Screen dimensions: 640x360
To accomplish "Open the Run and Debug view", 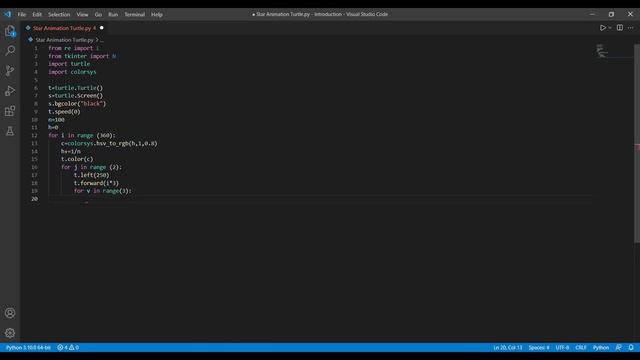I will pyautogui.click(x=10, y=91).
